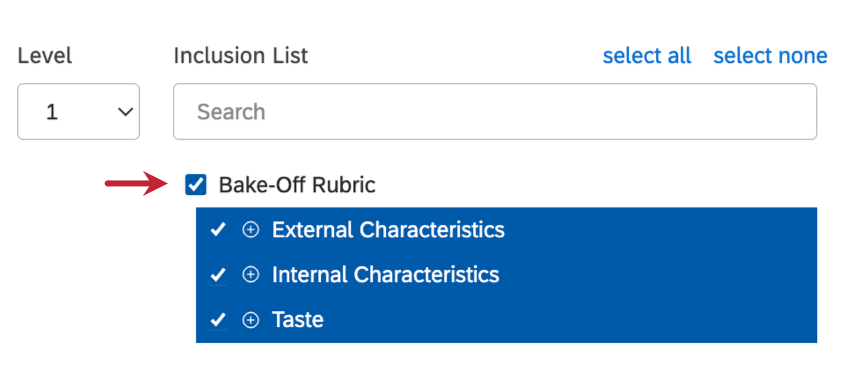850x368 pixels.
Task: Uncheck the Bake-Off Rubric checkbox
Action: pyautogui.click(x=196, y=185)
